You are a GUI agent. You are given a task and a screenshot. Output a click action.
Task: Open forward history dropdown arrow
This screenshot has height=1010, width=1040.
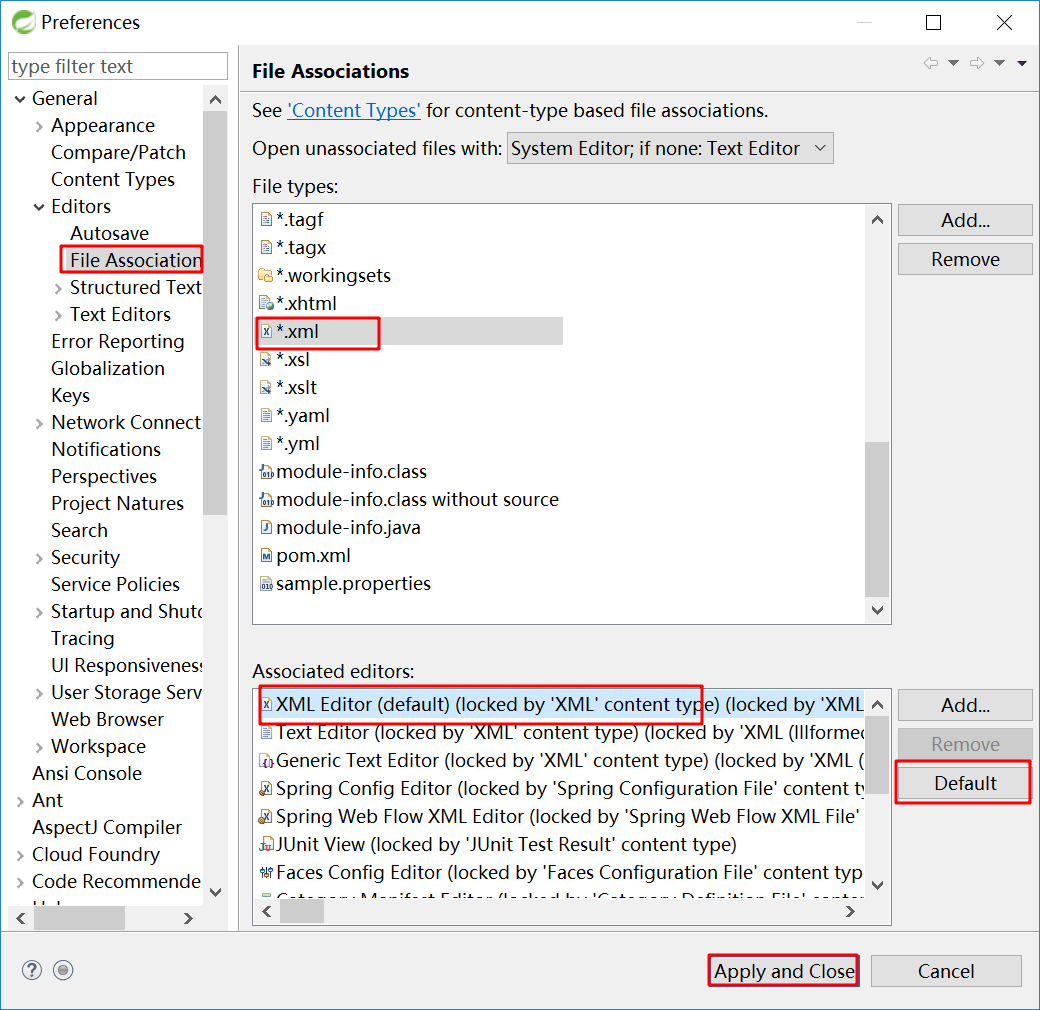1000,63
